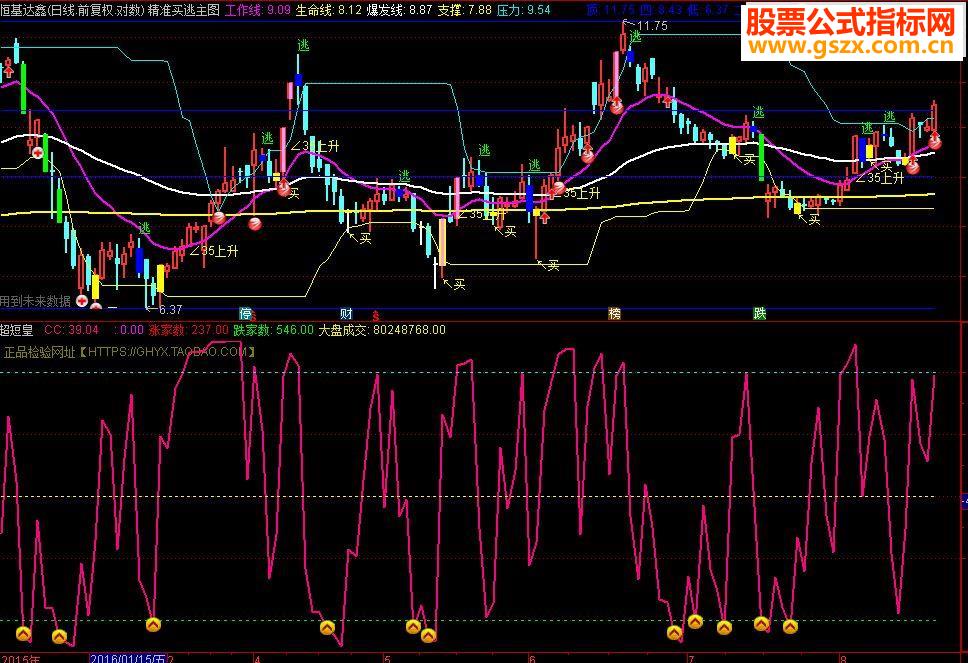Click the 涨家数: 237.00 readout
Screen dimensions: 968x663
[x=188, y=330]
